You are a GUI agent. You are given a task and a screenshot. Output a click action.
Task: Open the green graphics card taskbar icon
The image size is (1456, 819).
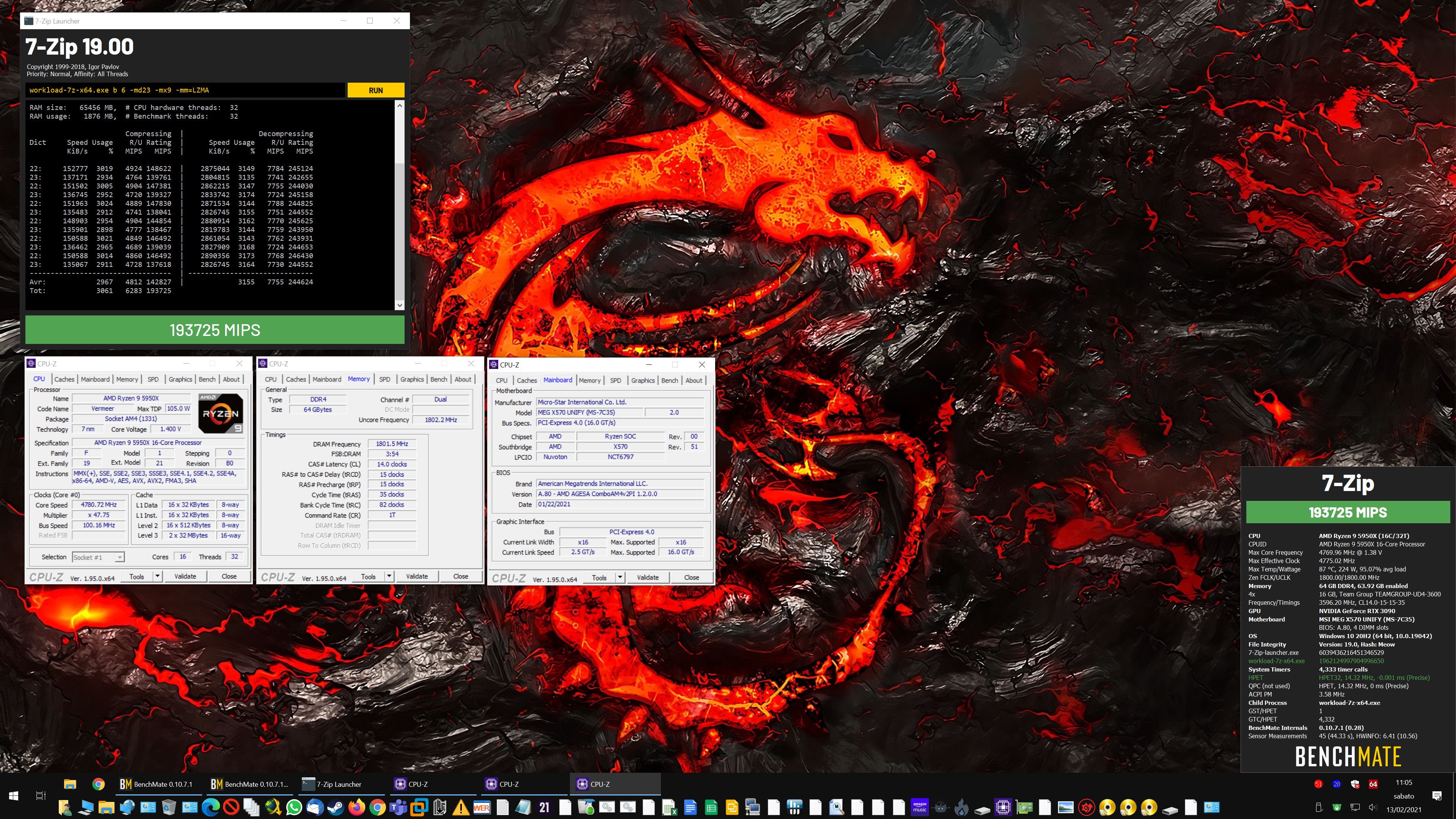point(1024,808)
